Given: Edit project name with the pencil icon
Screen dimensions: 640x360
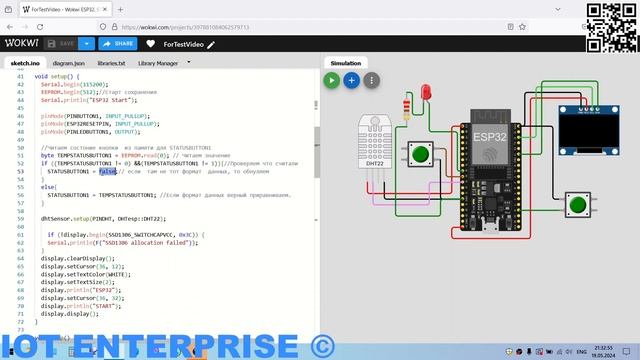Looking at the screenshot, I should (211, 45).
